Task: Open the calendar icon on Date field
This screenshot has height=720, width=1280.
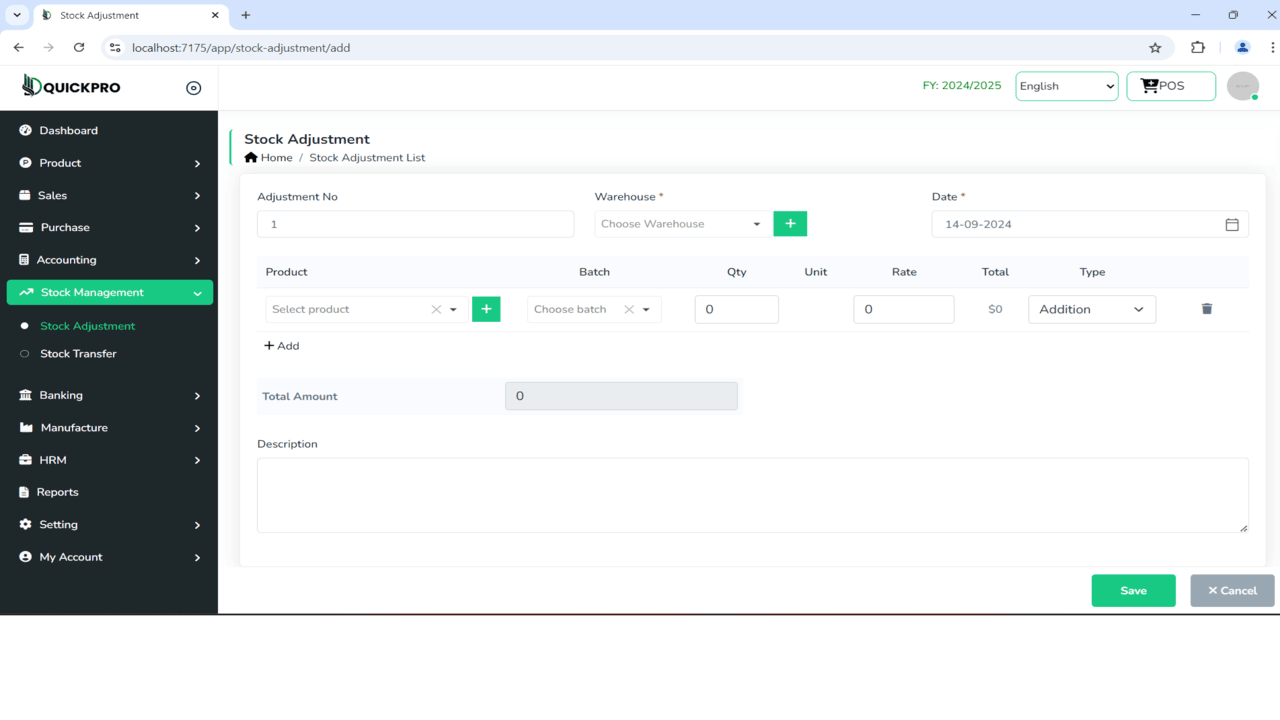Action: [x=1233, y=224]
